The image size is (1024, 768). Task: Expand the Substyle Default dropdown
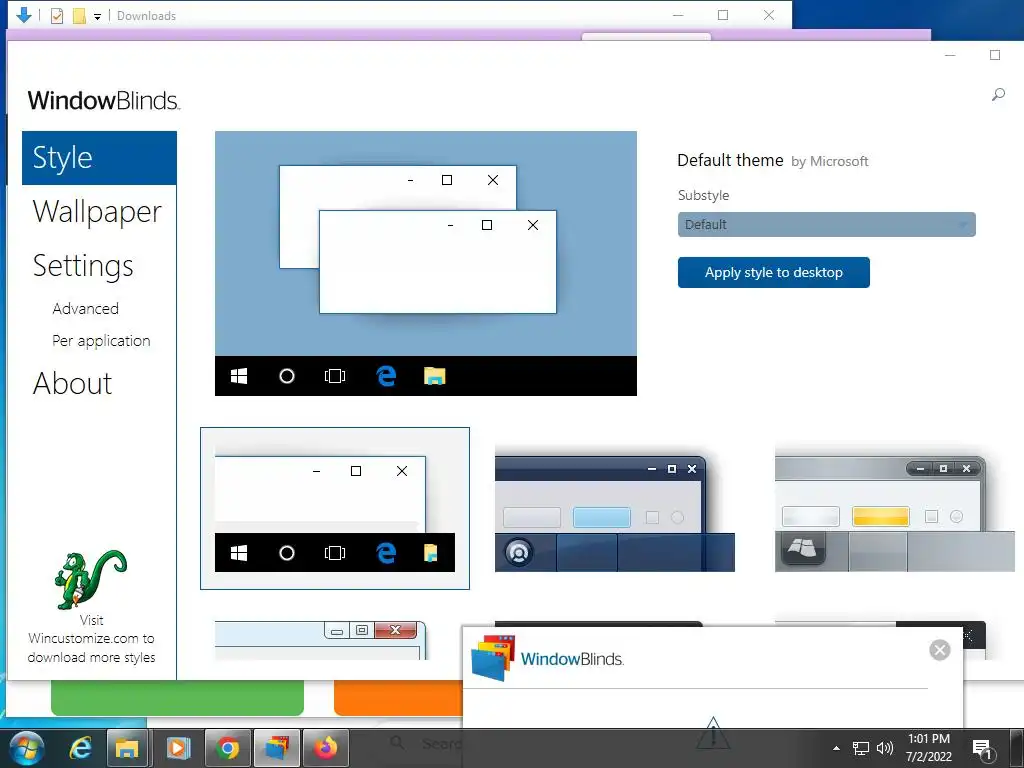tap(826, 225)
